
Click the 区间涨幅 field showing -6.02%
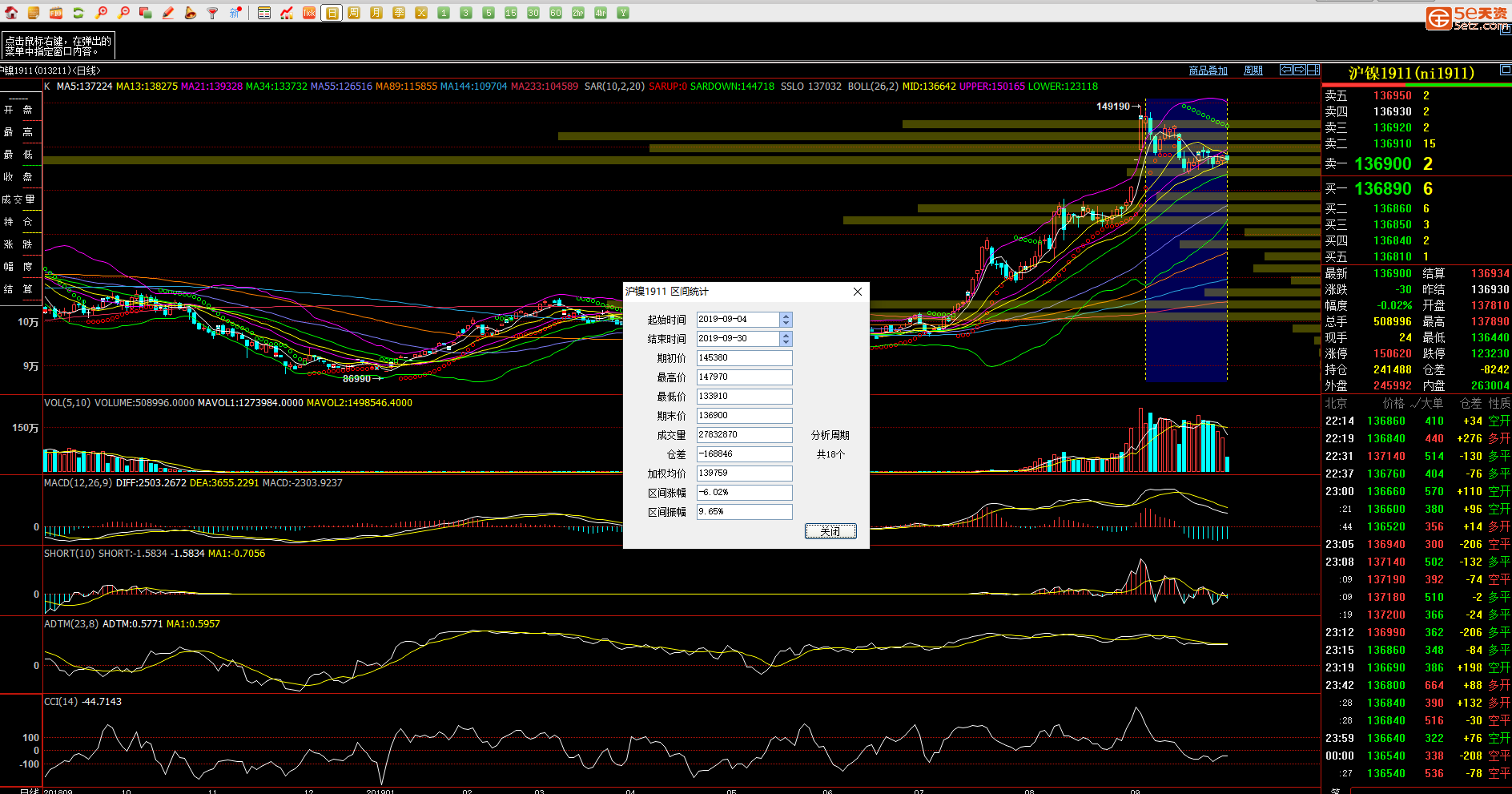pyautogui.click(x=744, y=492)
